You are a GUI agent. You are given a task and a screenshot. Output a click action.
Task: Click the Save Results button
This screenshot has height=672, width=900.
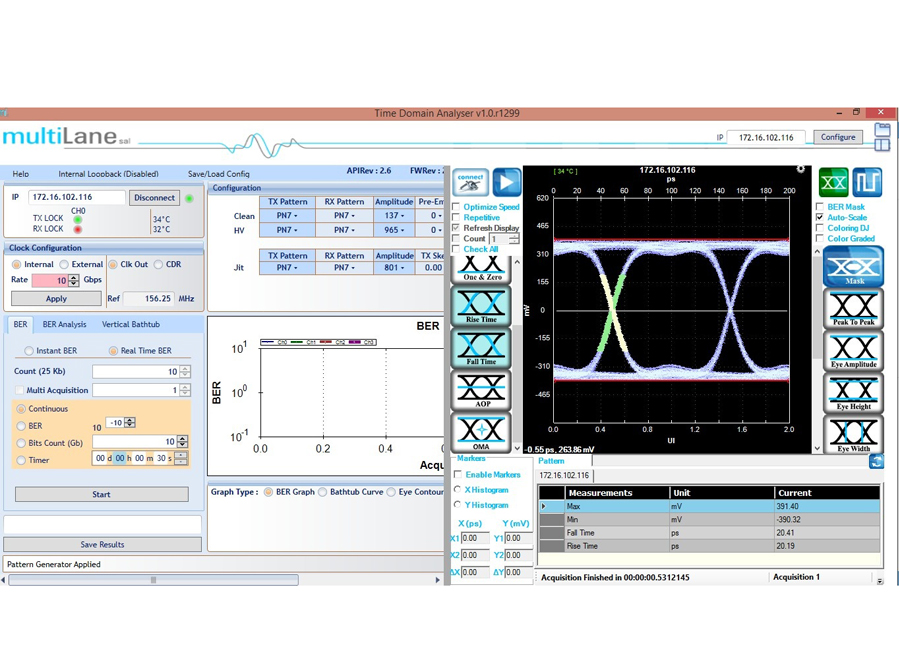point(102,545)
